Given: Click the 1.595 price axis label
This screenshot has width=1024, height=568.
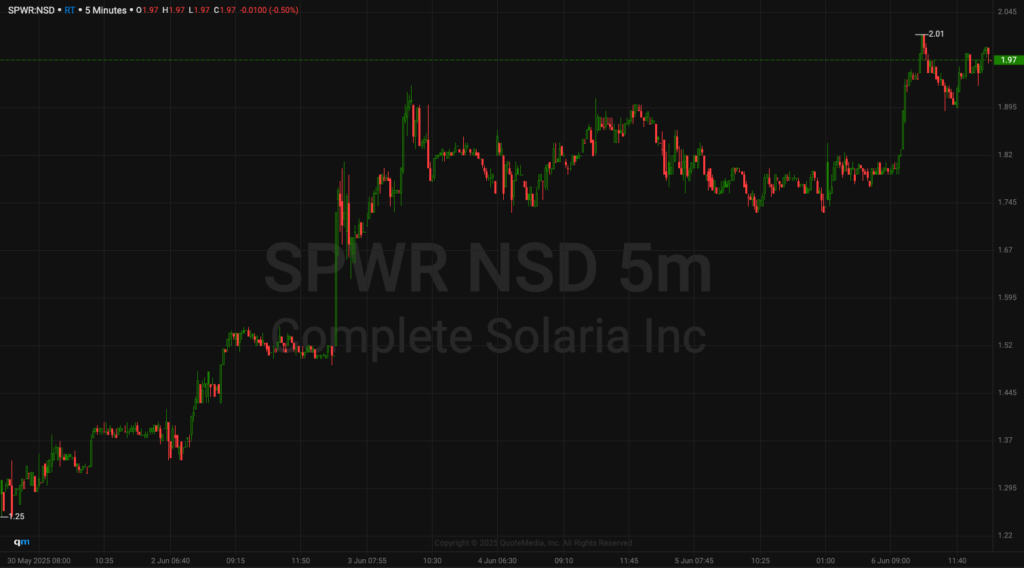Looking at the screenshot, I should pos(1007,298).
